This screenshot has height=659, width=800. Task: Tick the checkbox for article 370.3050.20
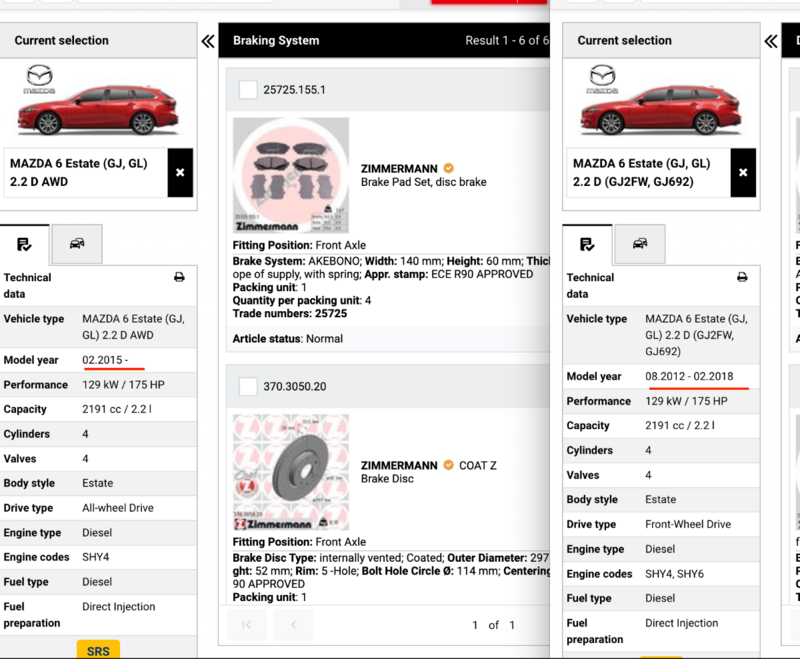248,387
